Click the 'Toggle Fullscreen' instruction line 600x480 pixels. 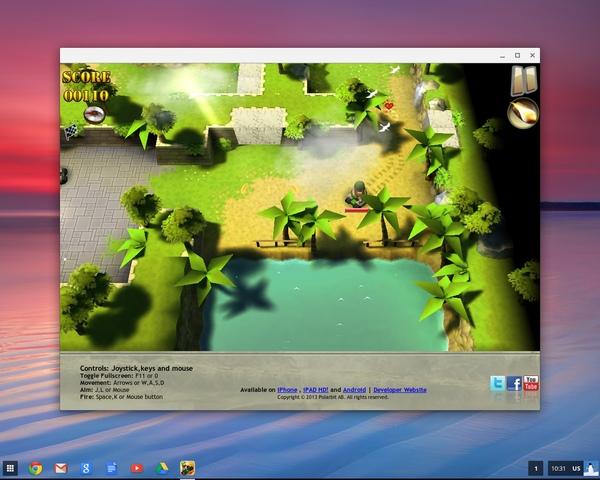coord(119,376)
